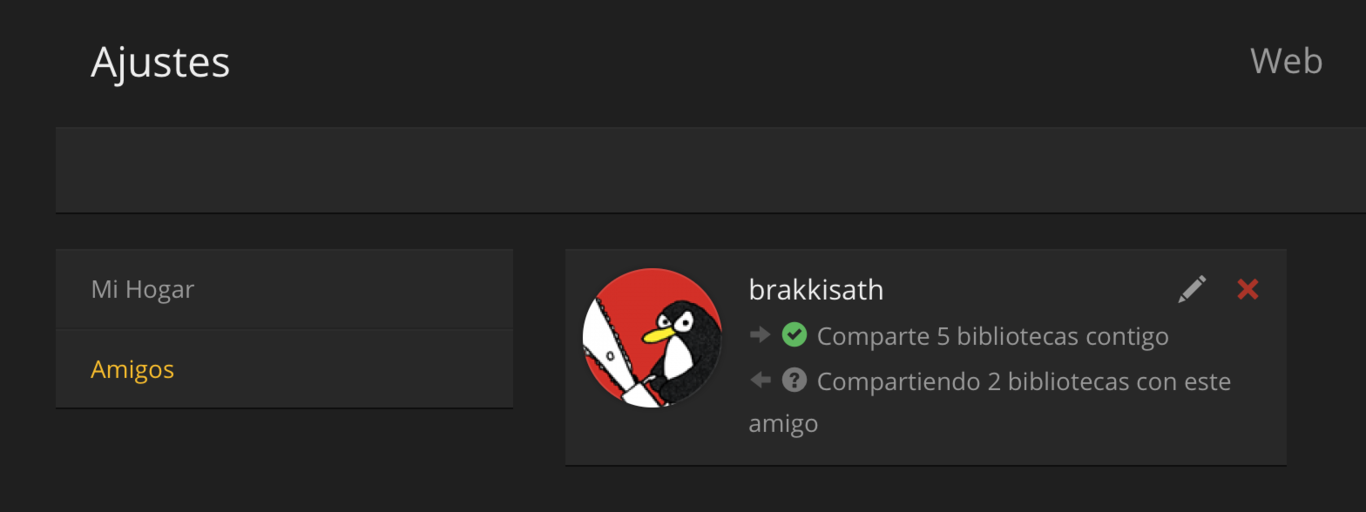Viewport: 1366px width, 512px height.
Task: Click the empty bar below the Ajustes header
Action: coord(710,170)
